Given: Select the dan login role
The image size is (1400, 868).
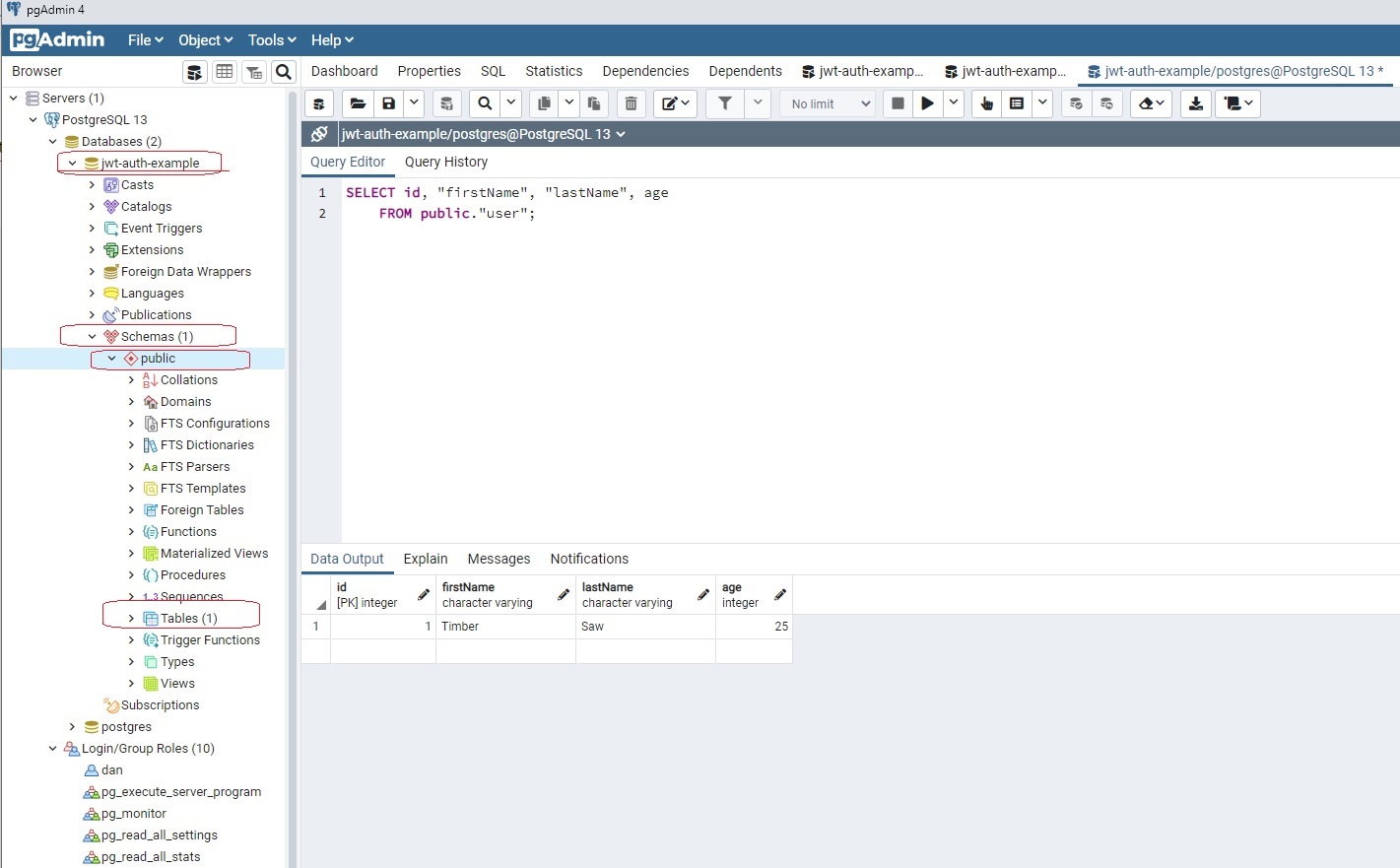Looking at the screenshot, I should coord(109,769).
